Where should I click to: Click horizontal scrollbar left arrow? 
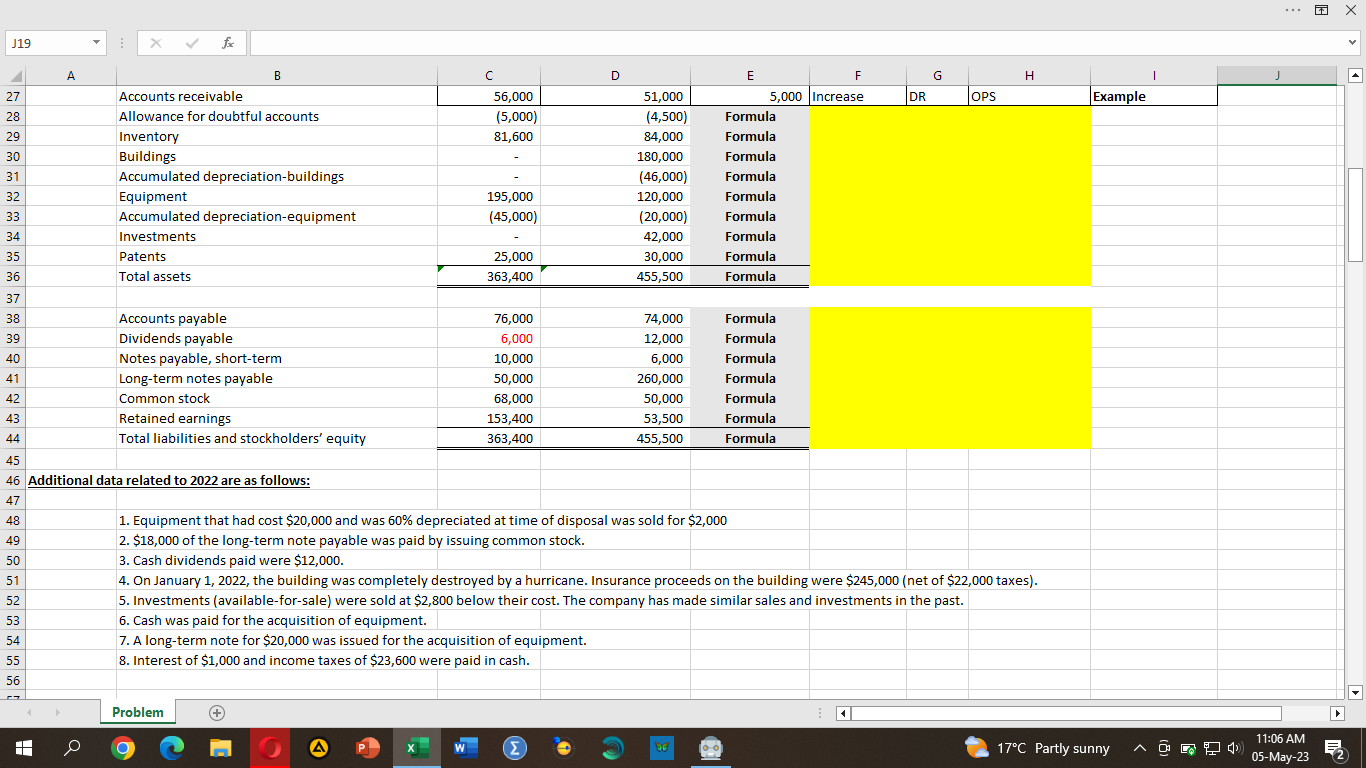[x=841, y=713]
